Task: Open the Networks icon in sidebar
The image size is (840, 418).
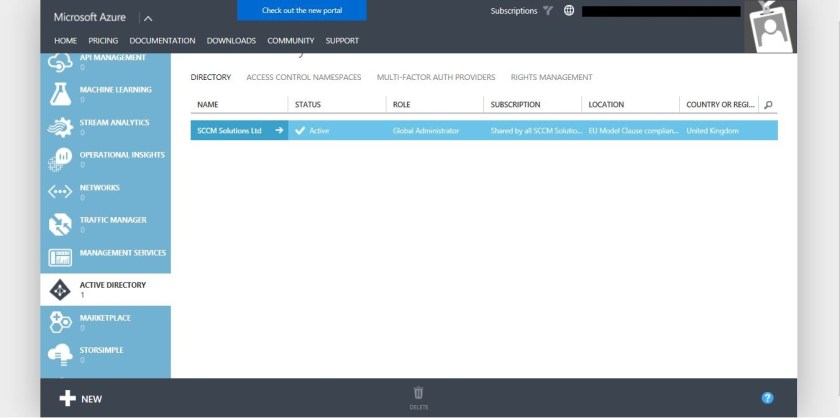Action: click(60, 192)
